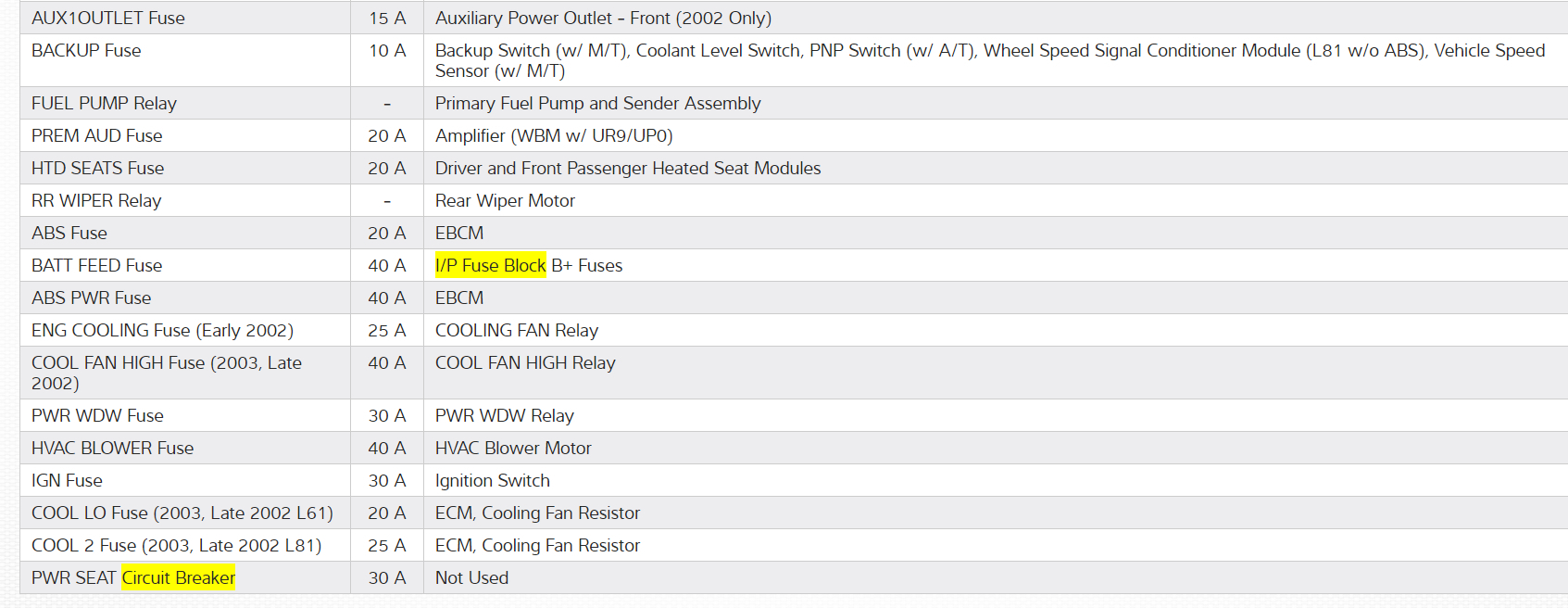1568x608 pixels.
Task: Click the BATT FEED Fuse cell
Action: (x=96, y=266)
